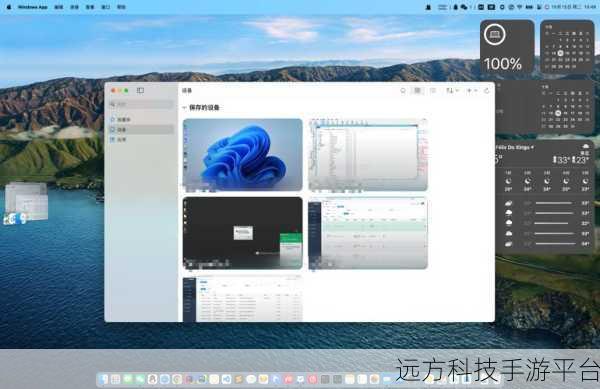600x389 pixels.
Task: Open the sort order dropdown in the toolbar
Action: (452, 91)
